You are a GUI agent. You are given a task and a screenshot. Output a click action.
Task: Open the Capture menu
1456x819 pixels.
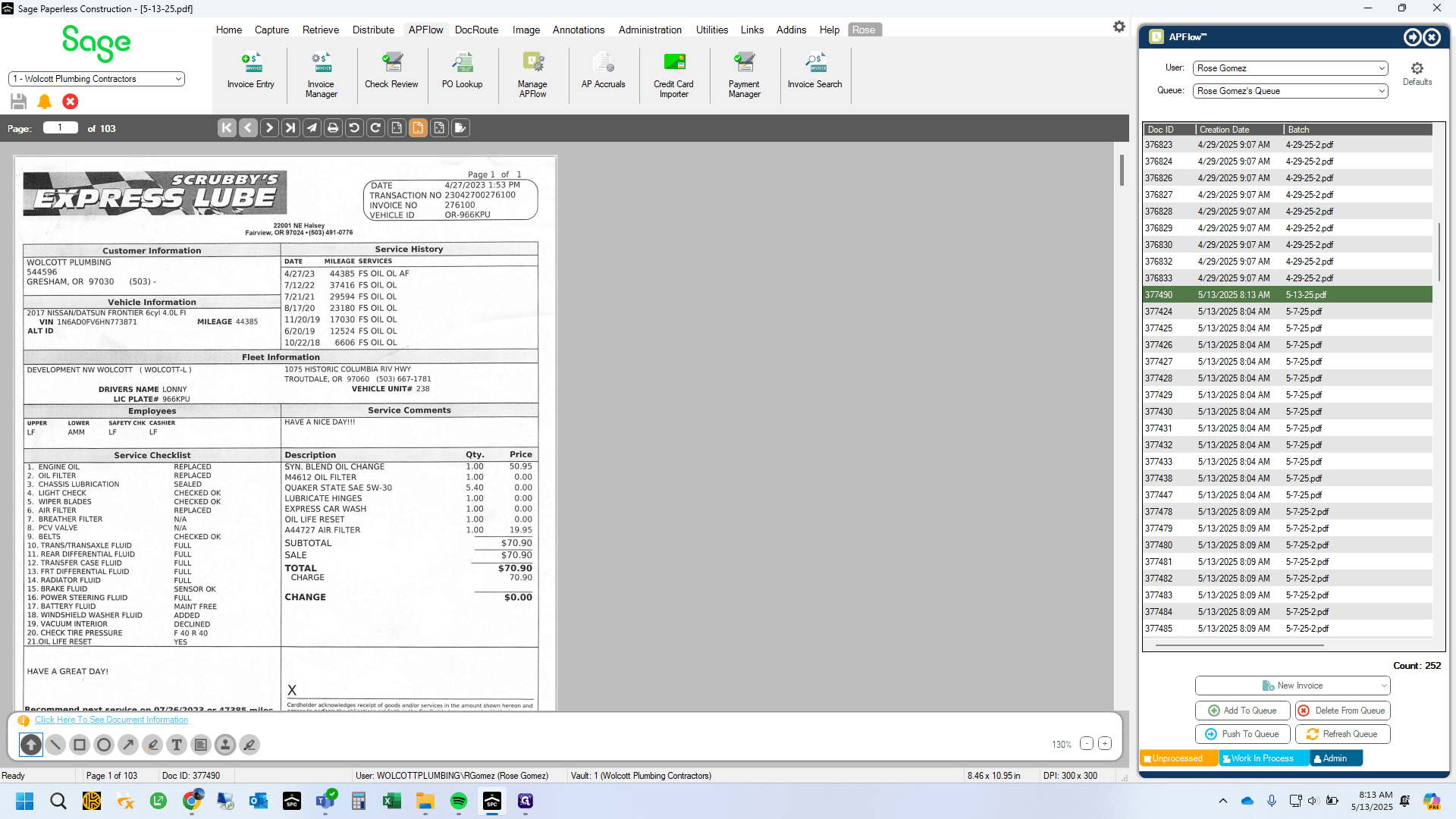pyautogui.click(x=272, y=30)
